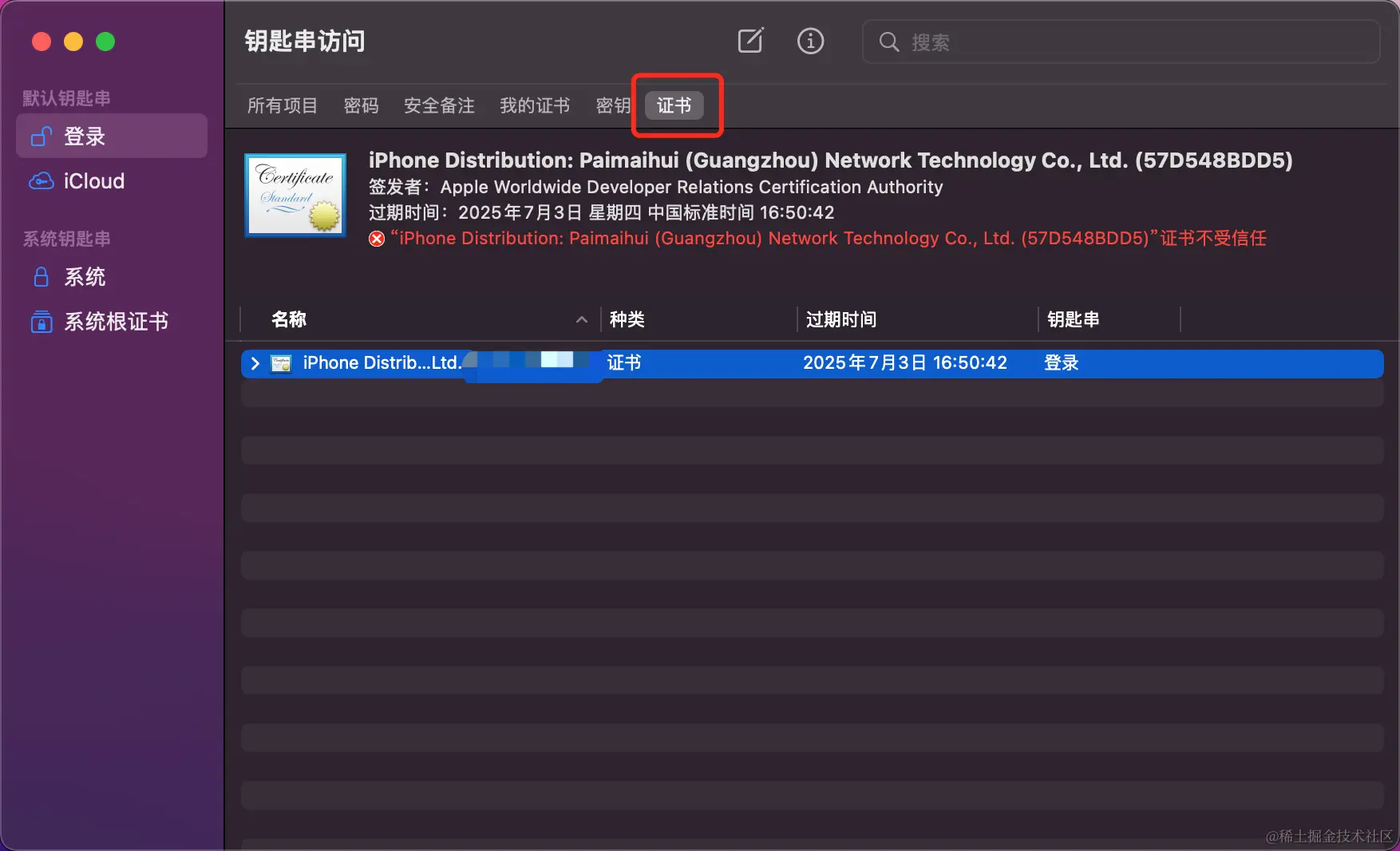Screen dimensions: 1400x851
Task: Click the 系统根证书 keychain icon
Action: pos(42,322)
